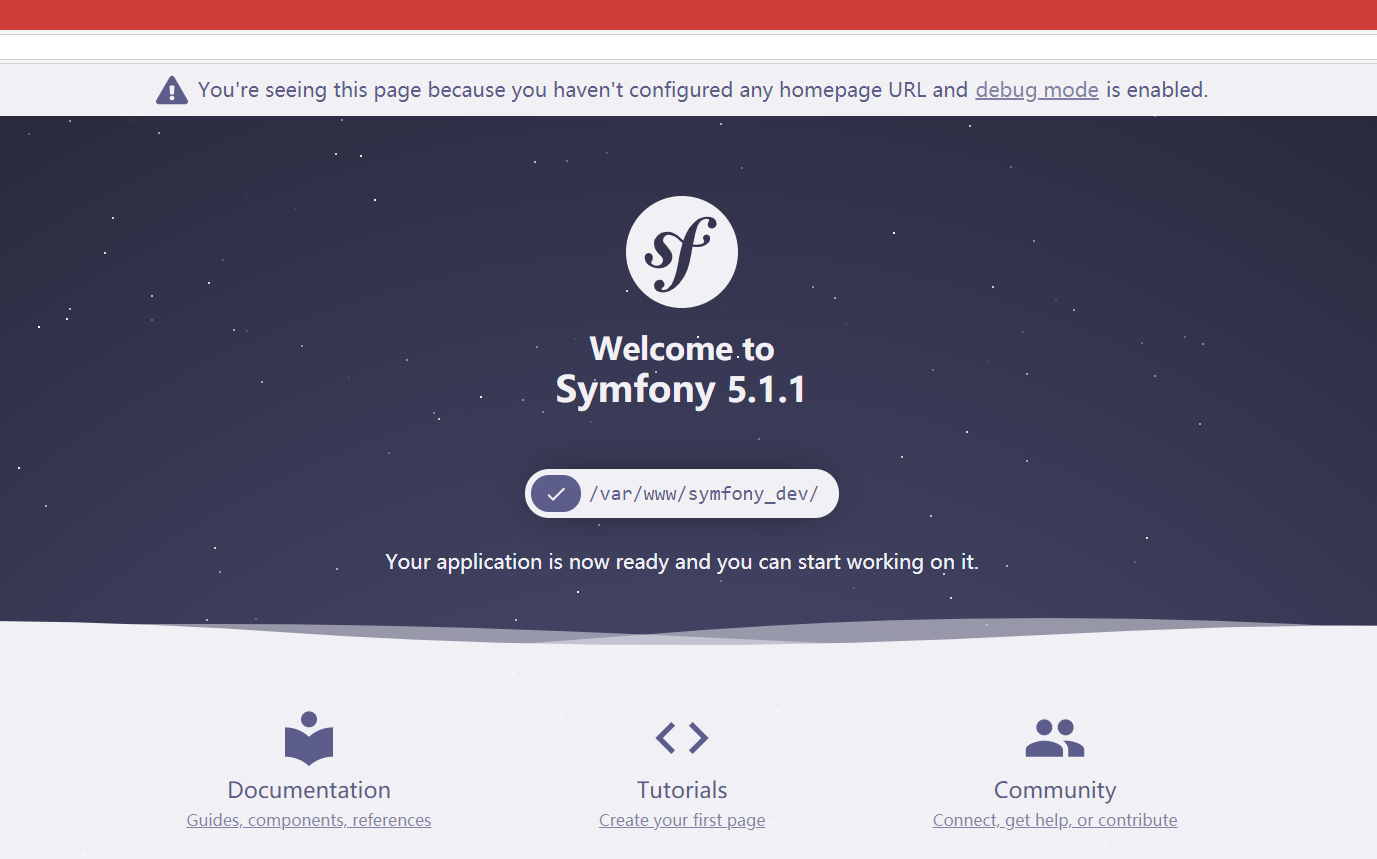The height and width of the screenshot is (859, 1377).
Task: Click the application is now ready message
Action: coord(682,562)
